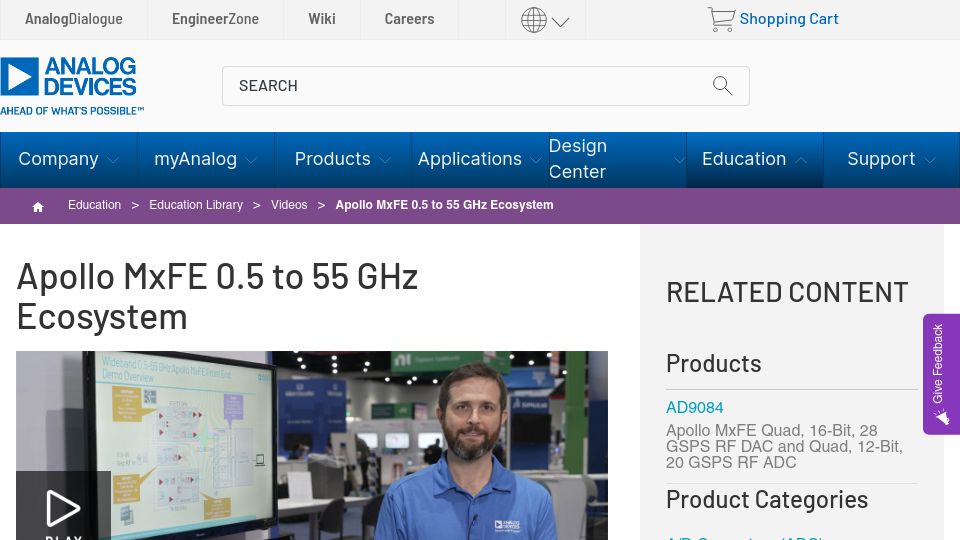
Task: Click into the SEARCH input field
Action: (x=486, y=86)
